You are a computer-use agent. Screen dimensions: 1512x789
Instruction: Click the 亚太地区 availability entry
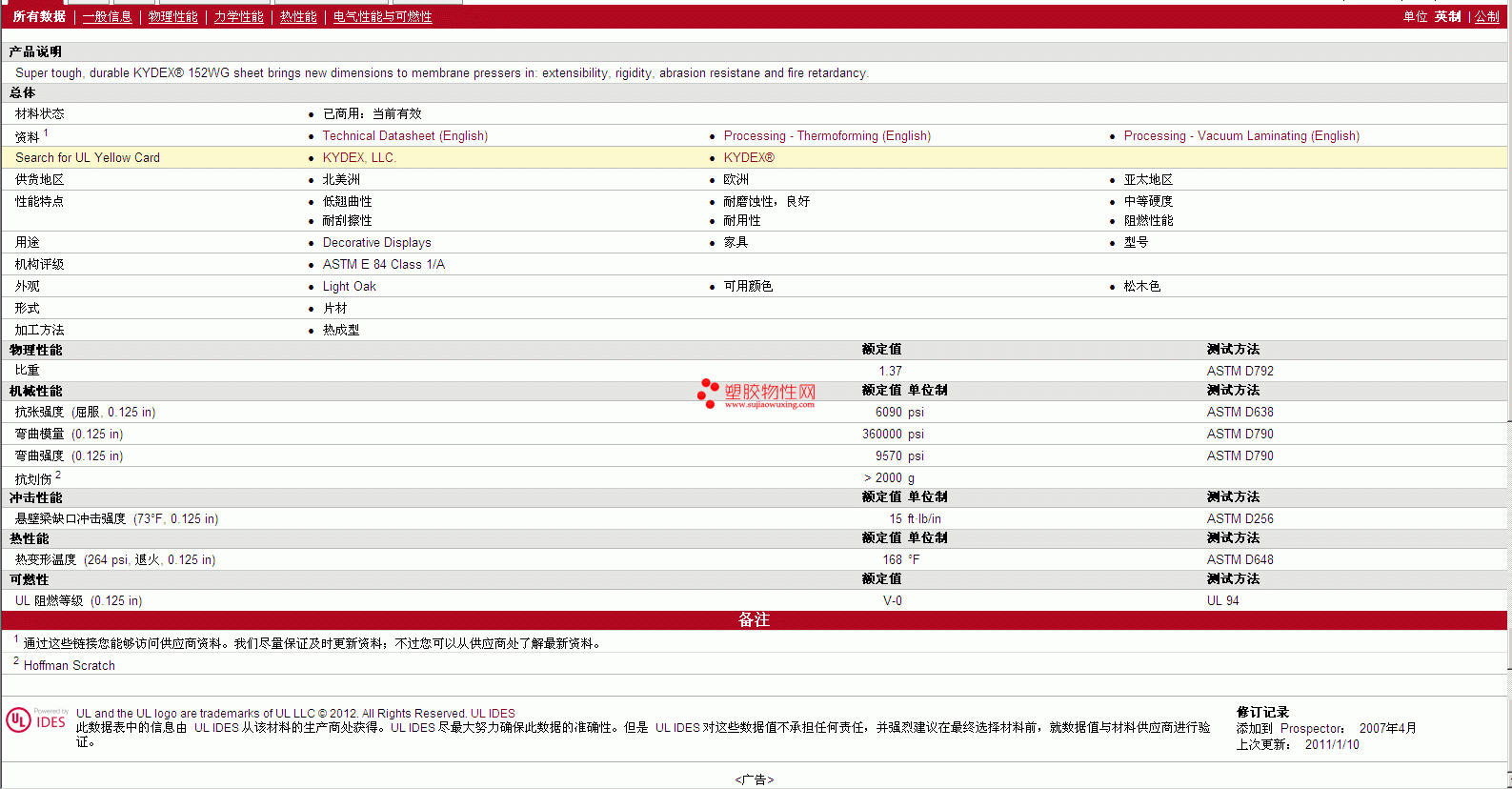tap(1148, 180)
